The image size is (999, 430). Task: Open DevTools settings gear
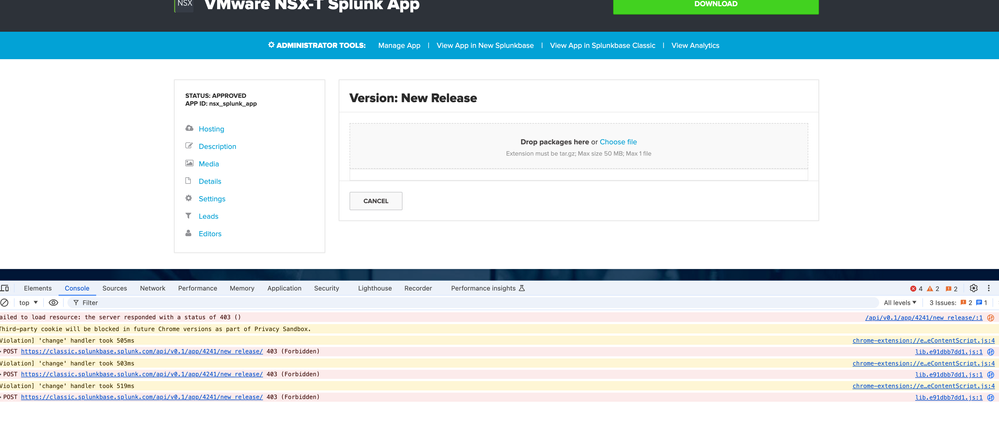click(x=974, y=288)
